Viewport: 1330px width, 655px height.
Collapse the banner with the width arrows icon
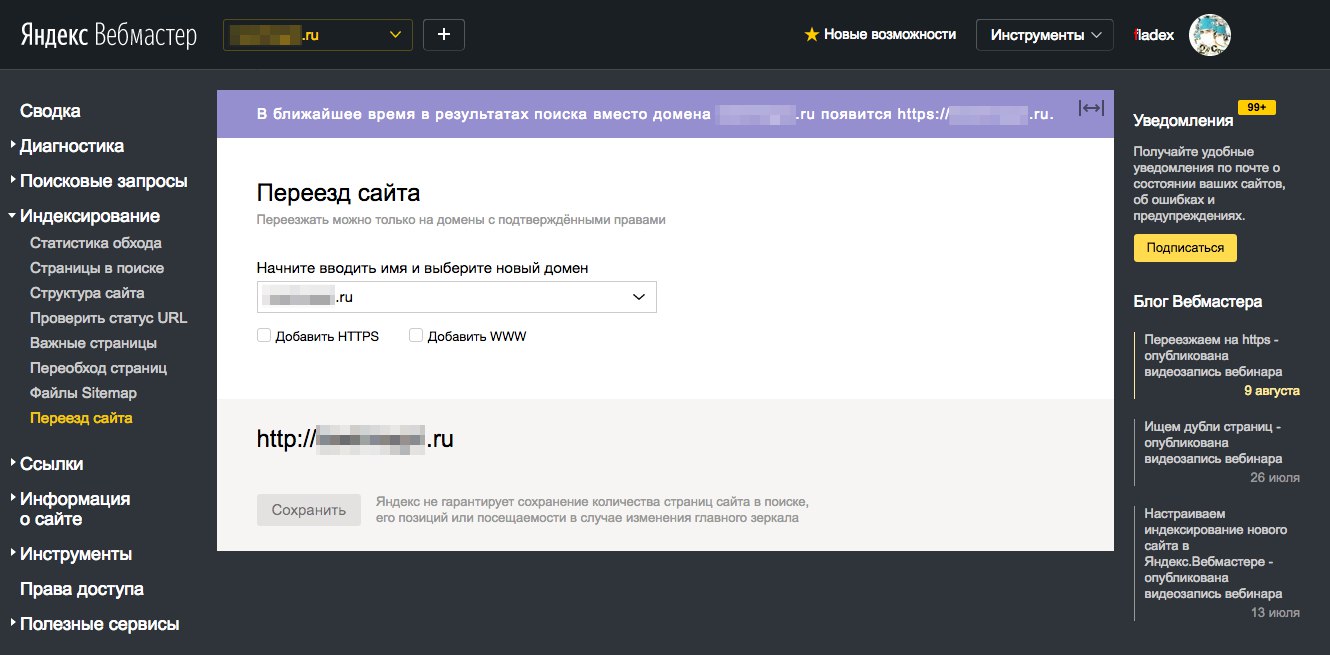(1091, 108)
